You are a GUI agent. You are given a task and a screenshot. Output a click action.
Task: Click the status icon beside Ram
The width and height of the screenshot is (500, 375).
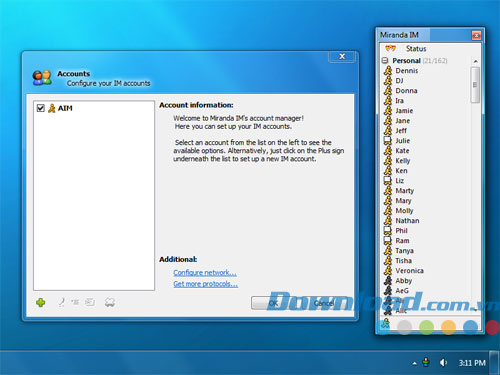[x=388, y=241]
